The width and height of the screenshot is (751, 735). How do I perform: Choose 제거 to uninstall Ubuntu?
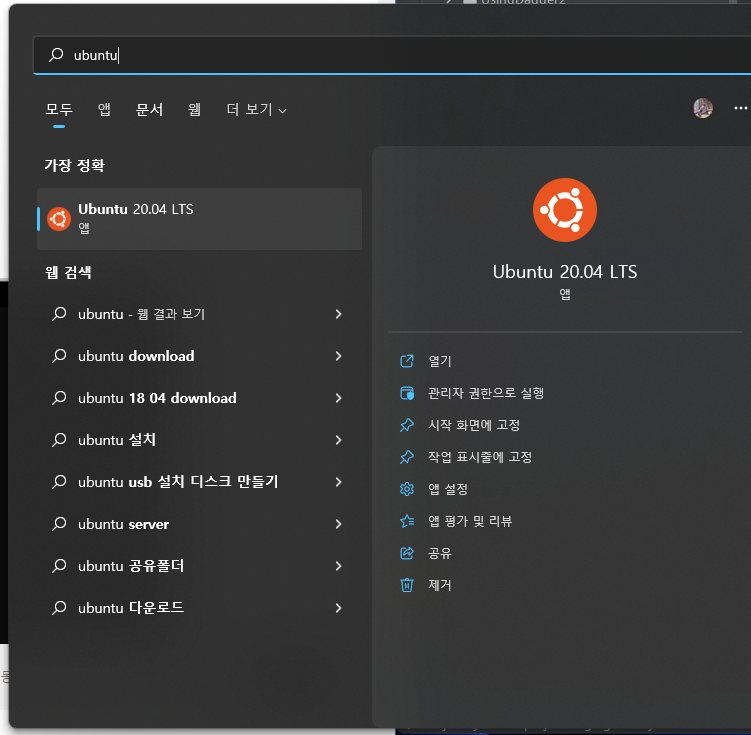coord(440,585)
